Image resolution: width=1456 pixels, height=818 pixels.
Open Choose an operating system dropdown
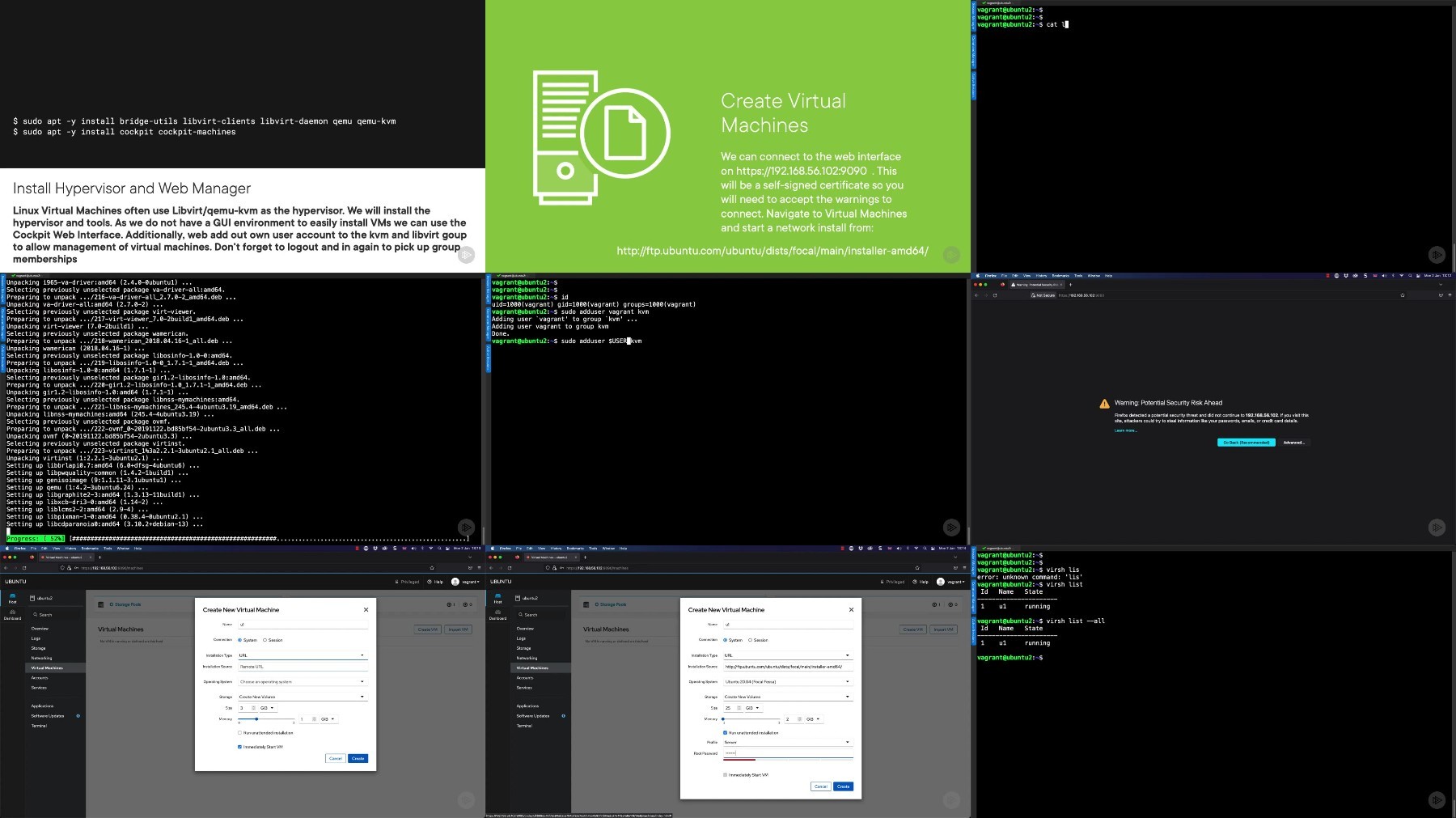tap(303, 682)
